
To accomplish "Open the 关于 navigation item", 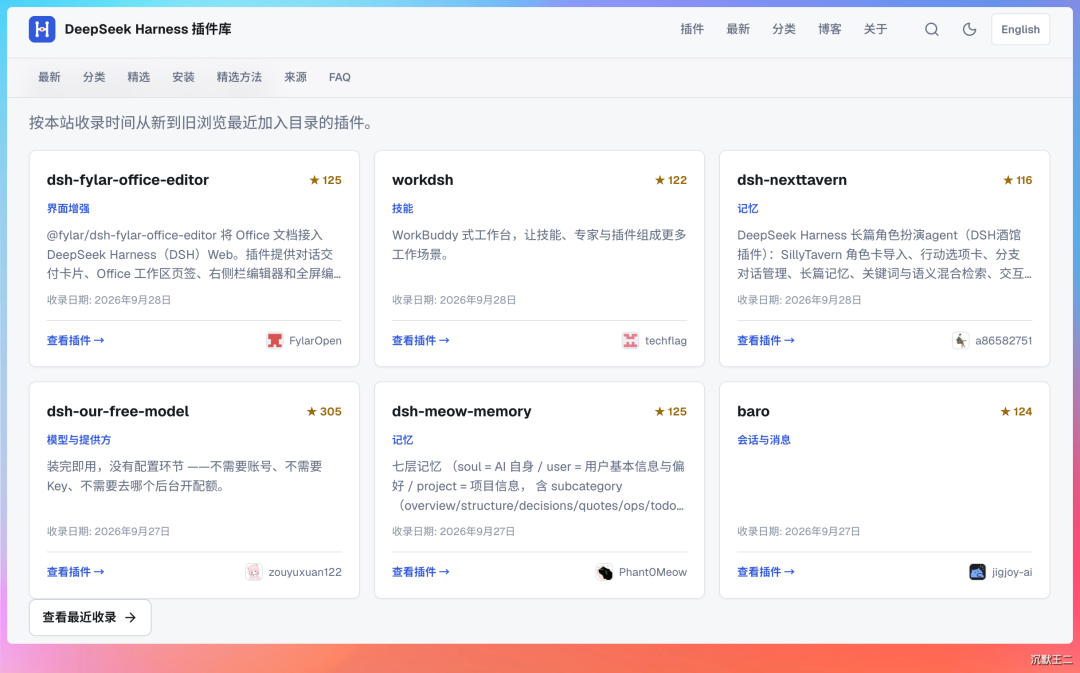I will pos(875,29).
